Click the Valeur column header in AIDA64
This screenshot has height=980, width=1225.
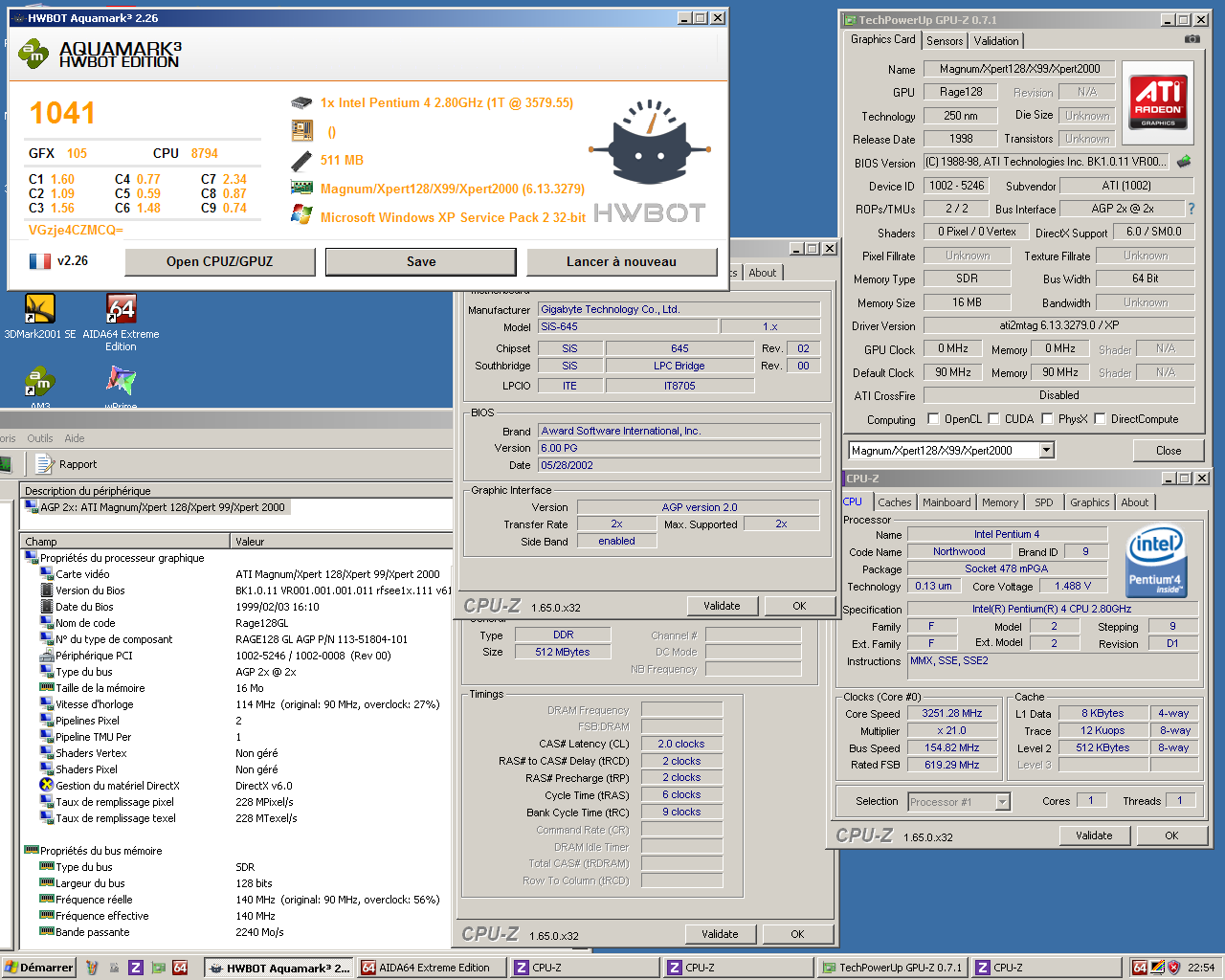click(x=340, y=542)
